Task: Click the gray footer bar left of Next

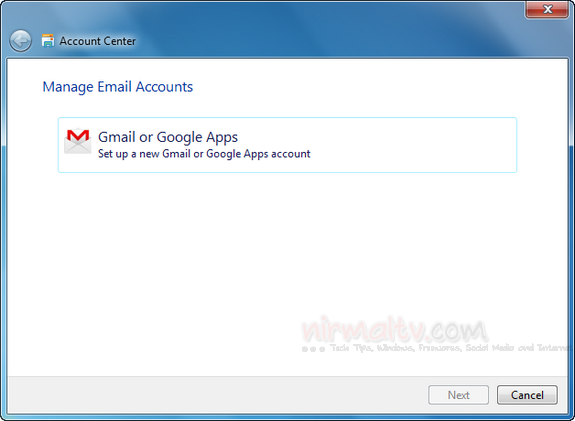Action: coord(216,395)
